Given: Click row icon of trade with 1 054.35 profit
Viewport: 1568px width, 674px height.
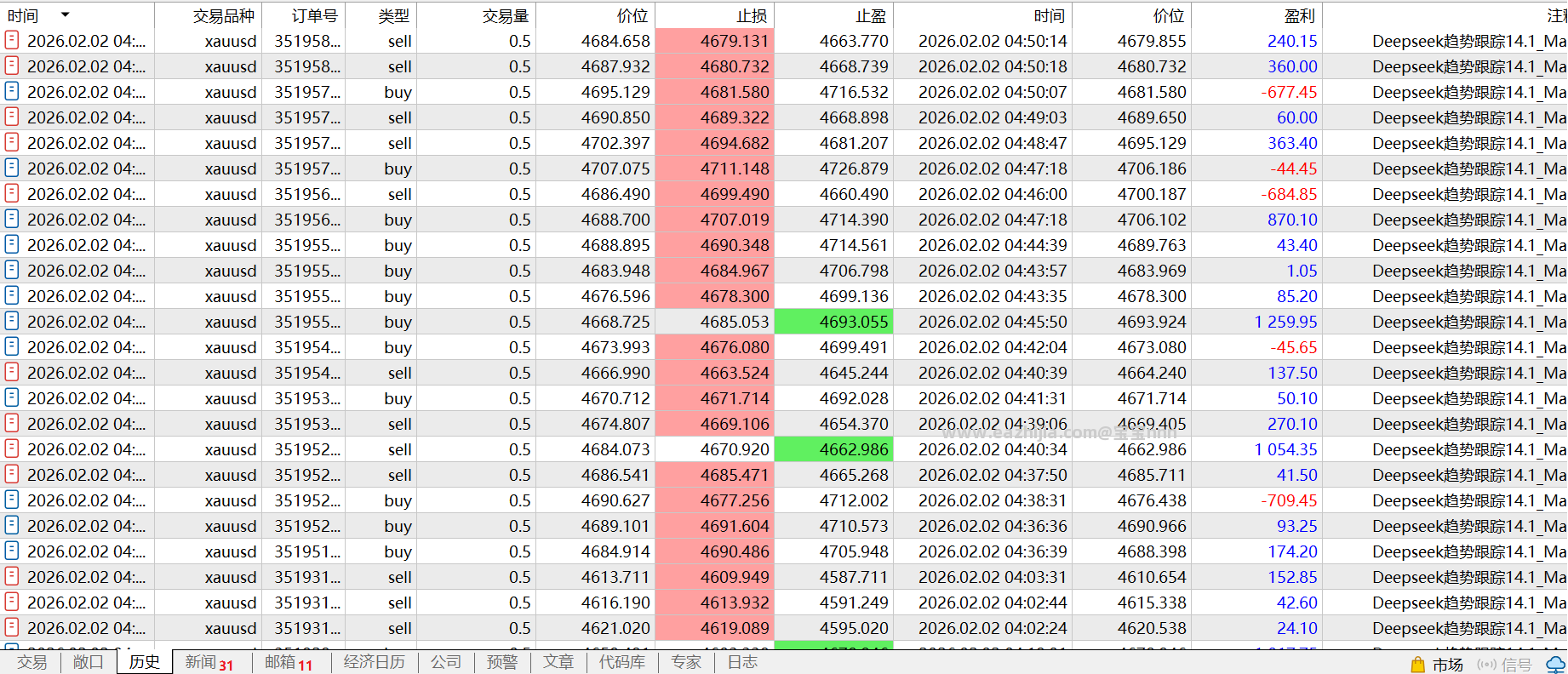Looking at the screenshot, I should tap(12, 448).
